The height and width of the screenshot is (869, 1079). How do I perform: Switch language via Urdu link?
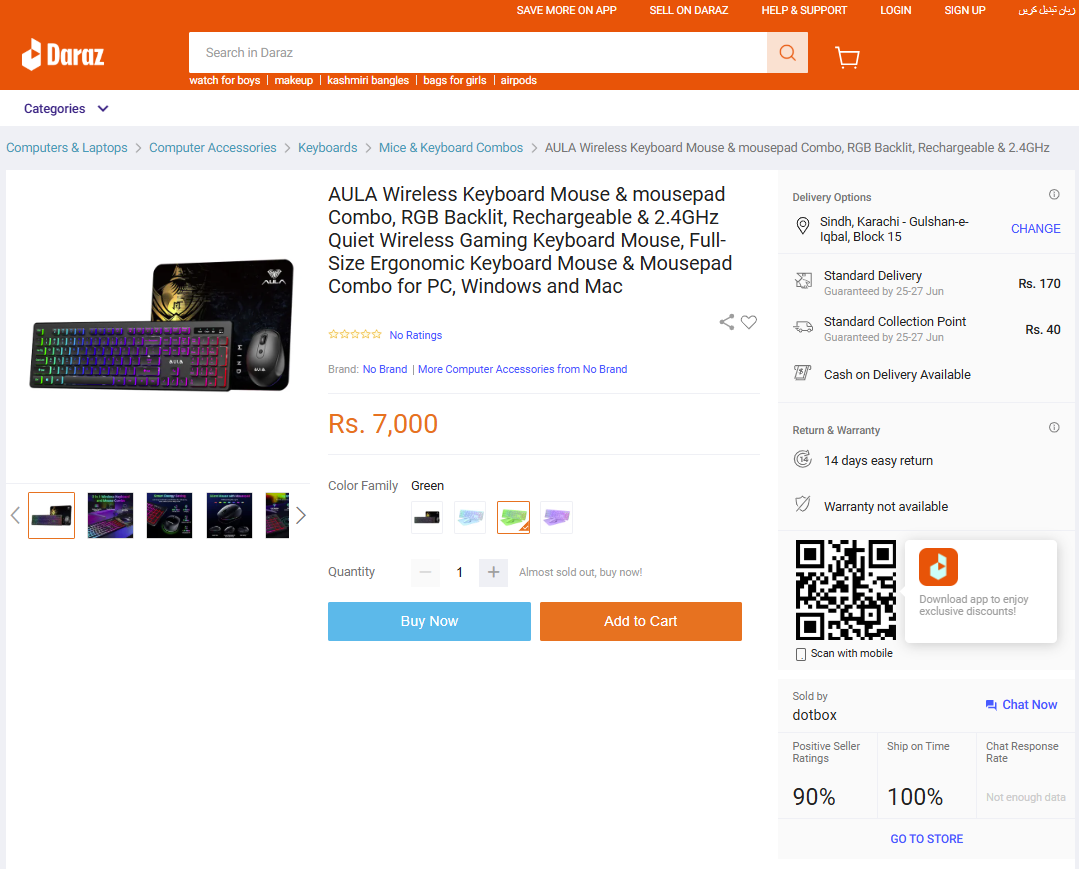point(1046,10)
